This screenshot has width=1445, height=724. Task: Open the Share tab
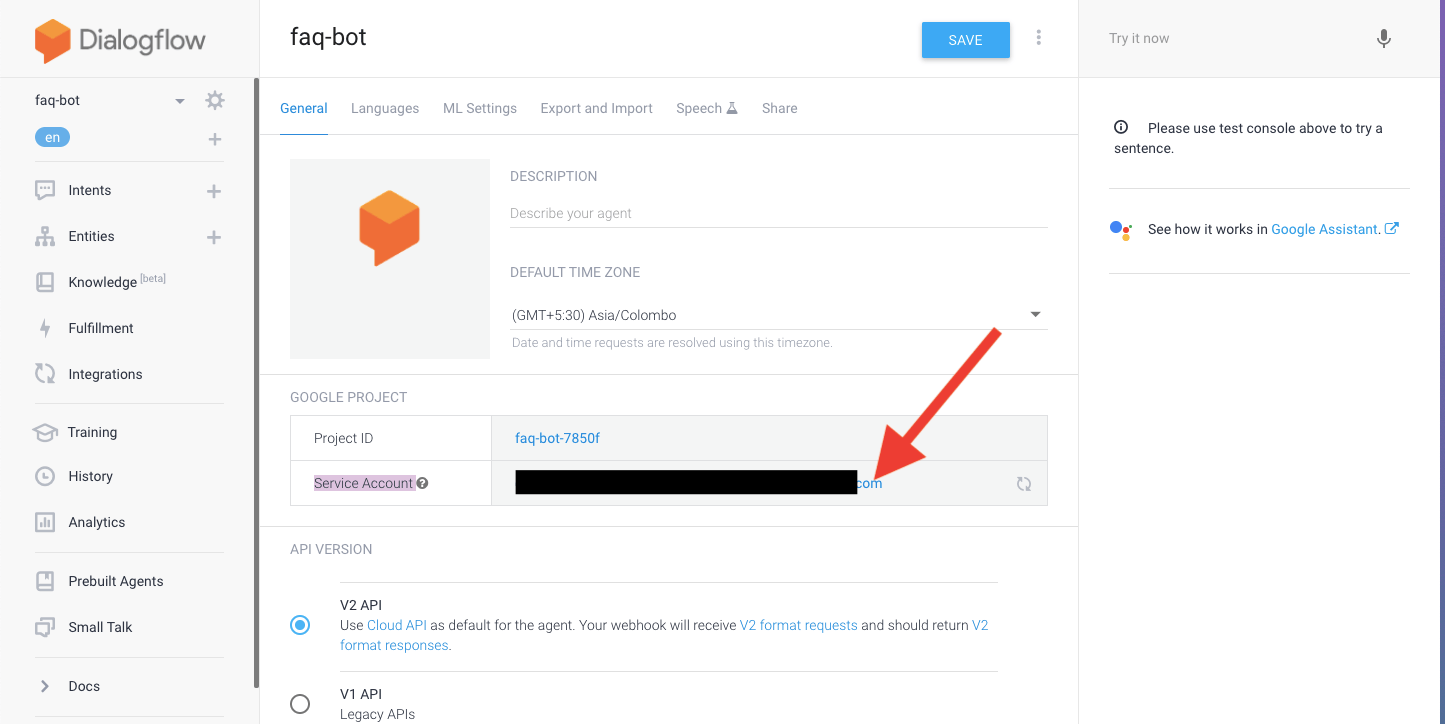click(780, 108)
